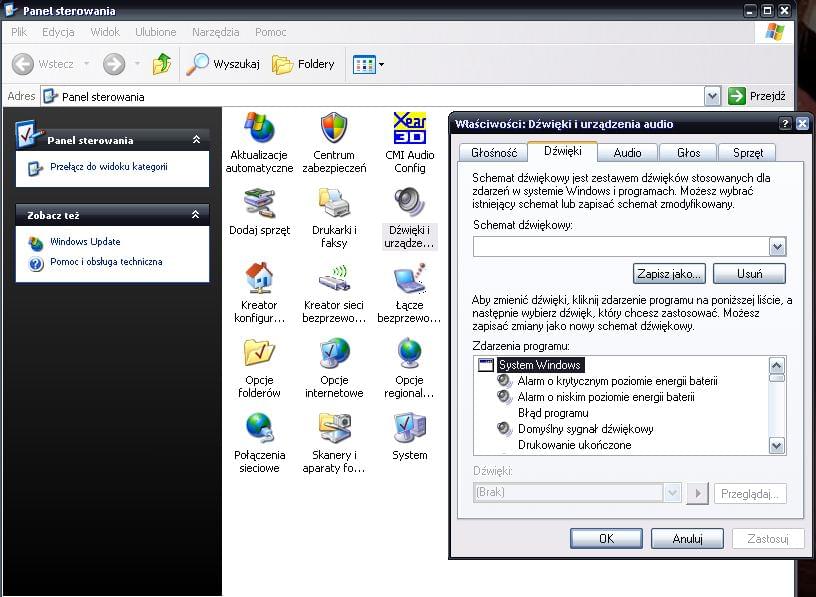This screenshot has height=597, width=816.
Task: Open the Plik menu
Action: 19,32
